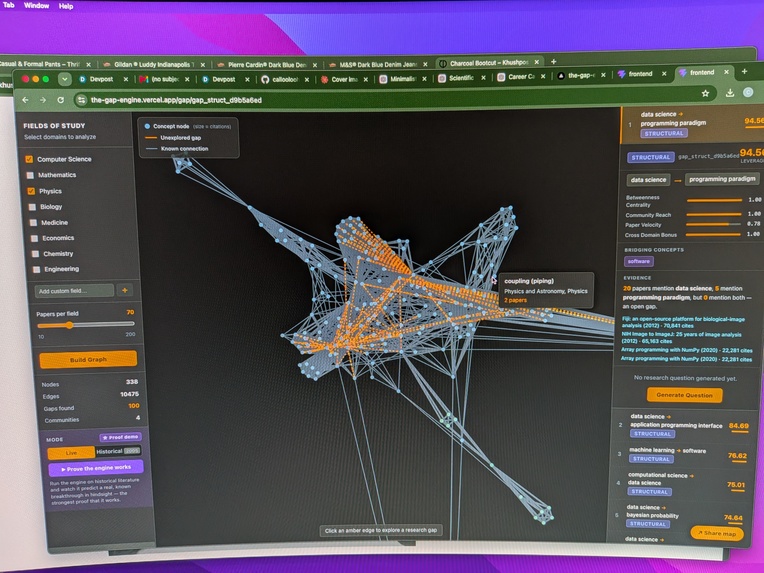Open site information icon in address bar

(x=81, y=100)
